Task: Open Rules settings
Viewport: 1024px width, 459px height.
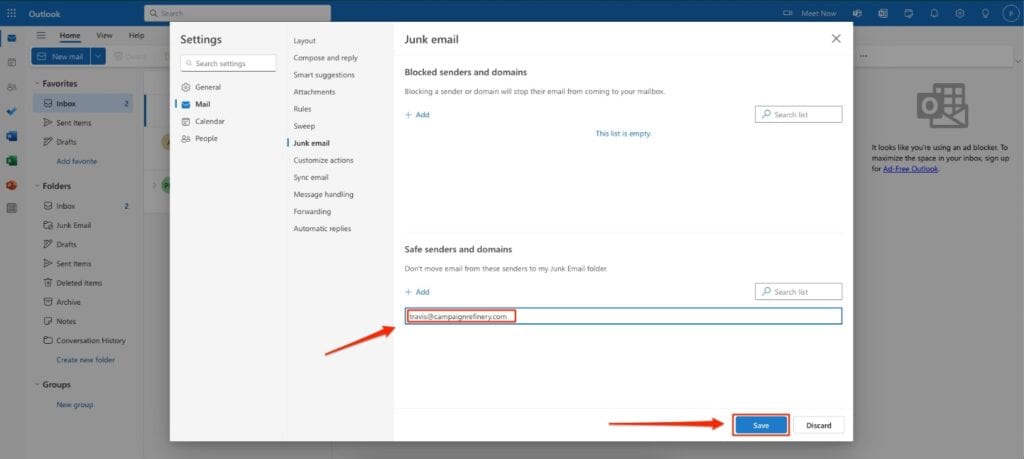Action: point(302,109)
